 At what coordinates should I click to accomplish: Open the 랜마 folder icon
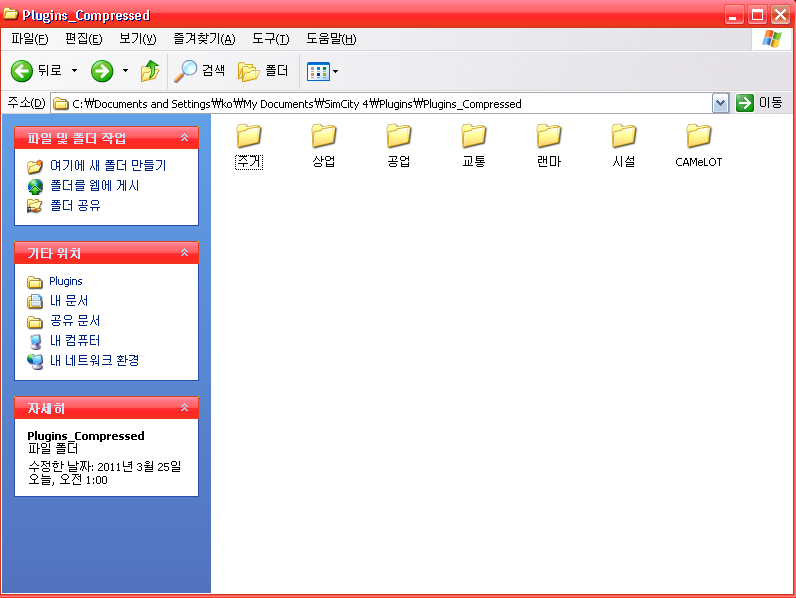point(549,136)
